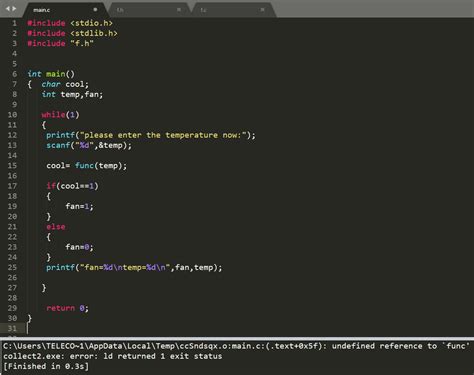Click the 'if(cool==1)' condition
The height and width of the screenshot is (375, 474).
coord(72,186)
